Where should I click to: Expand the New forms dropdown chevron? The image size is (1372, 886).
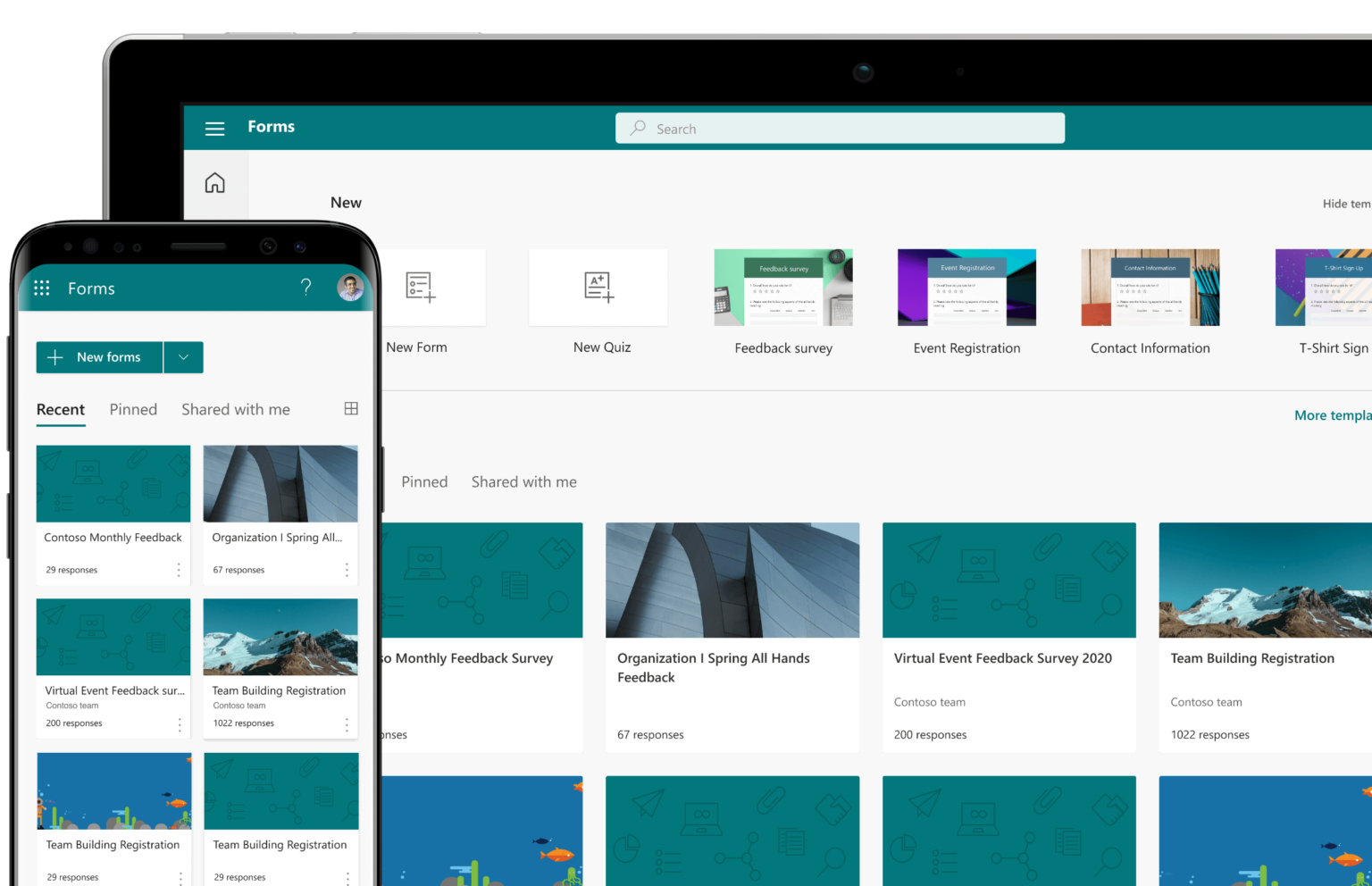(183, 357)
